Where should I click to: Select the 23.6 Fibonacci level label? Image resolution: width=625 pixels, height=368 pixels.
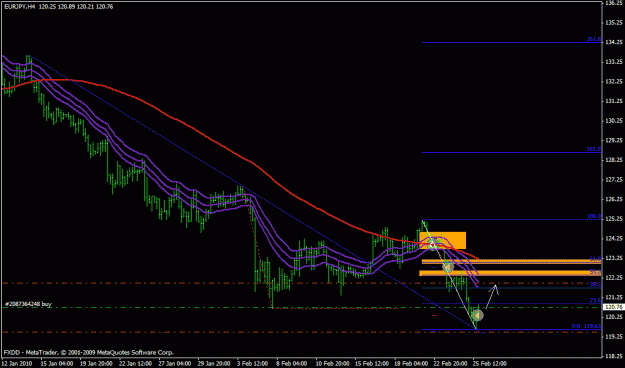pos(595,301)
